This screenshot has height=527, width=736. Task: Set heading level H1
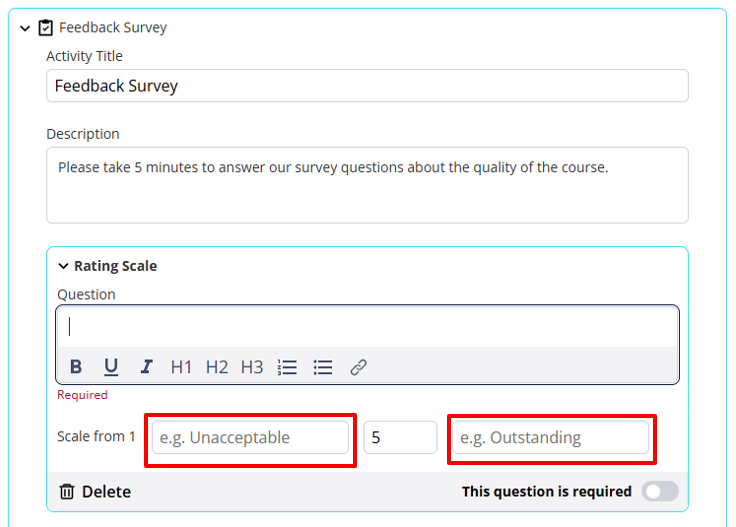pyautogui.click(x=181, y=367)
